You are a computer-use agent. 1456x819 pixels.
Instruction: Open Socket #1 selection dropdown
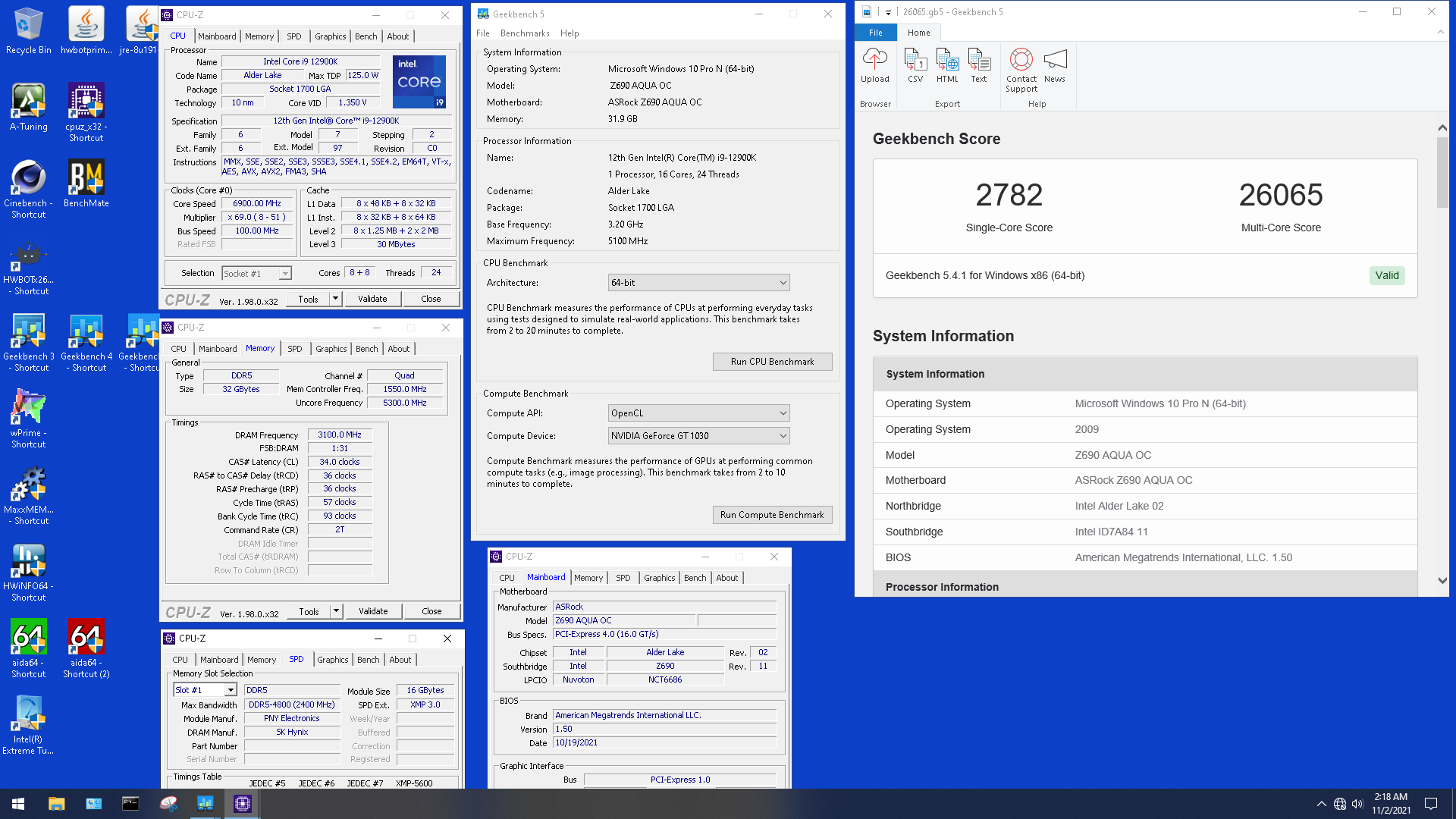(256, 273)
